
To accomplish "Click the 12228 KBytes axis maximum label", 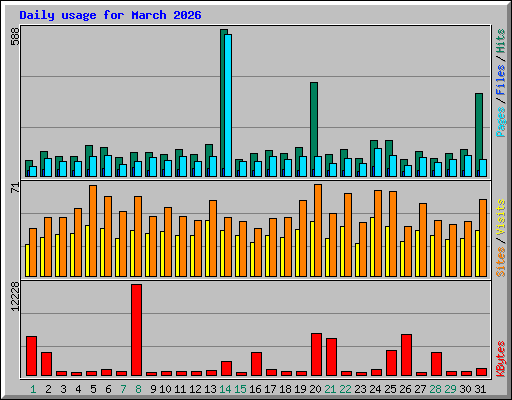I will [x=15, y=297].
